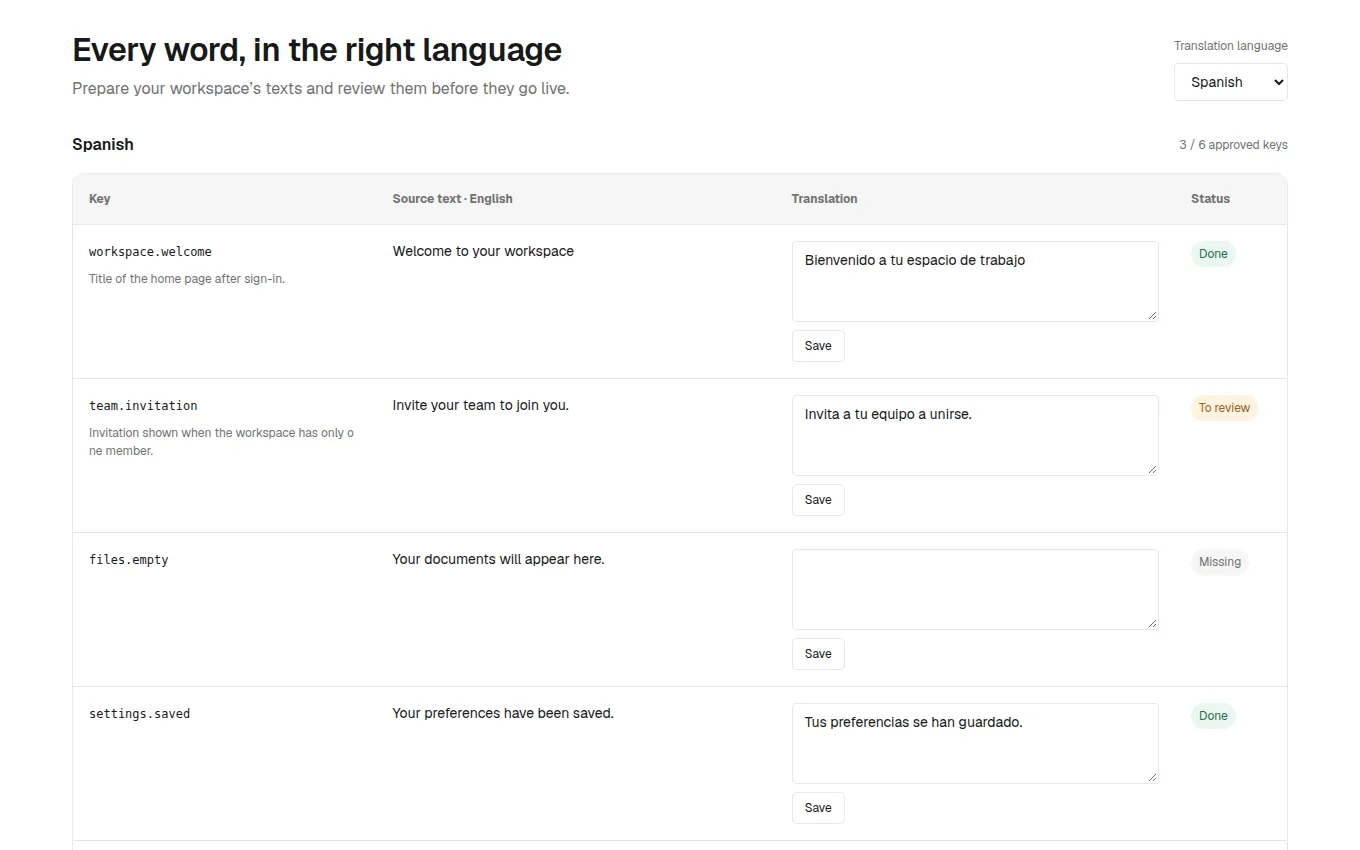Select the files.empty key text

pyautogui.click(x=129, y=560)
